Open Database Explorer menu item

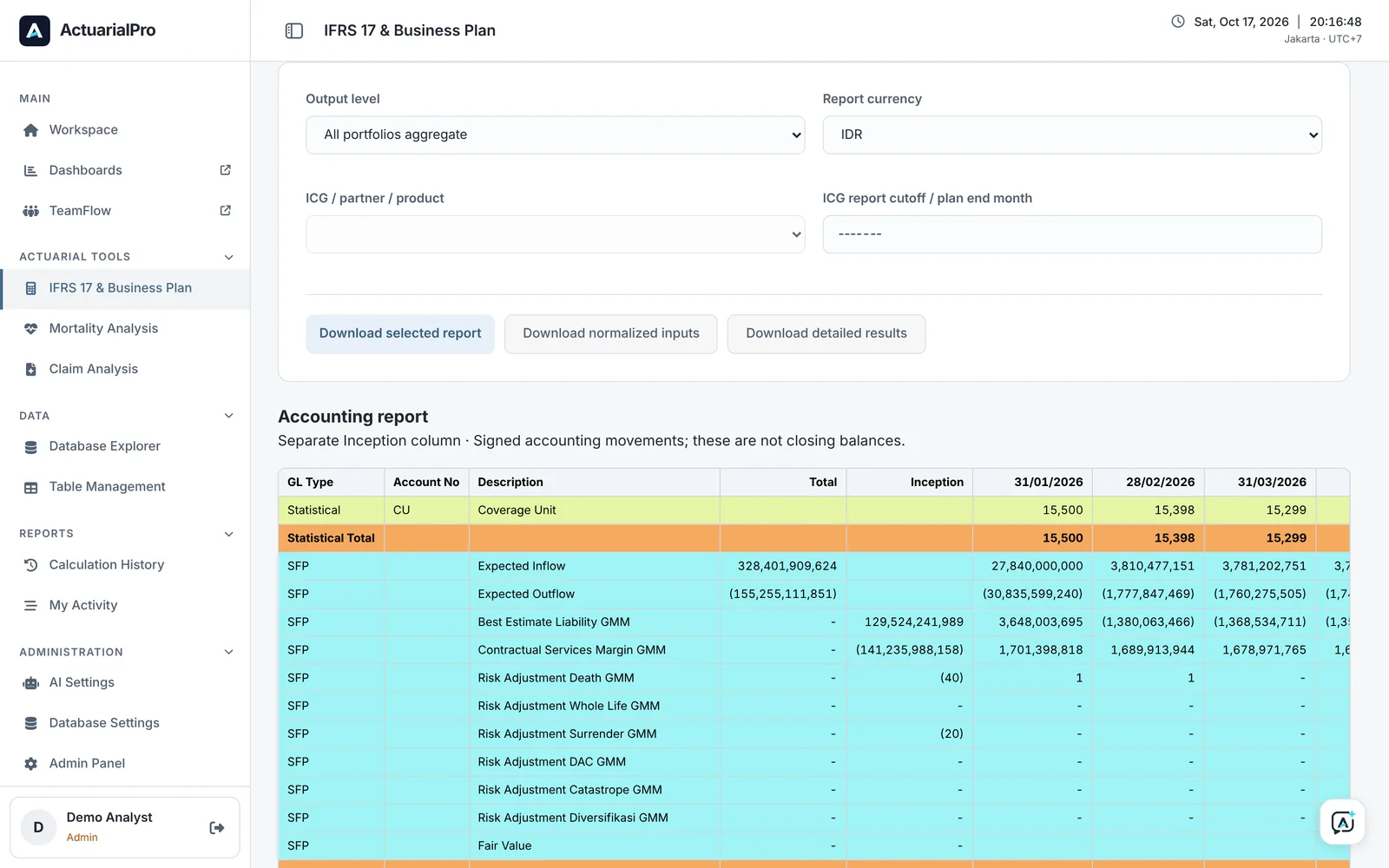(x=125, y=446)
